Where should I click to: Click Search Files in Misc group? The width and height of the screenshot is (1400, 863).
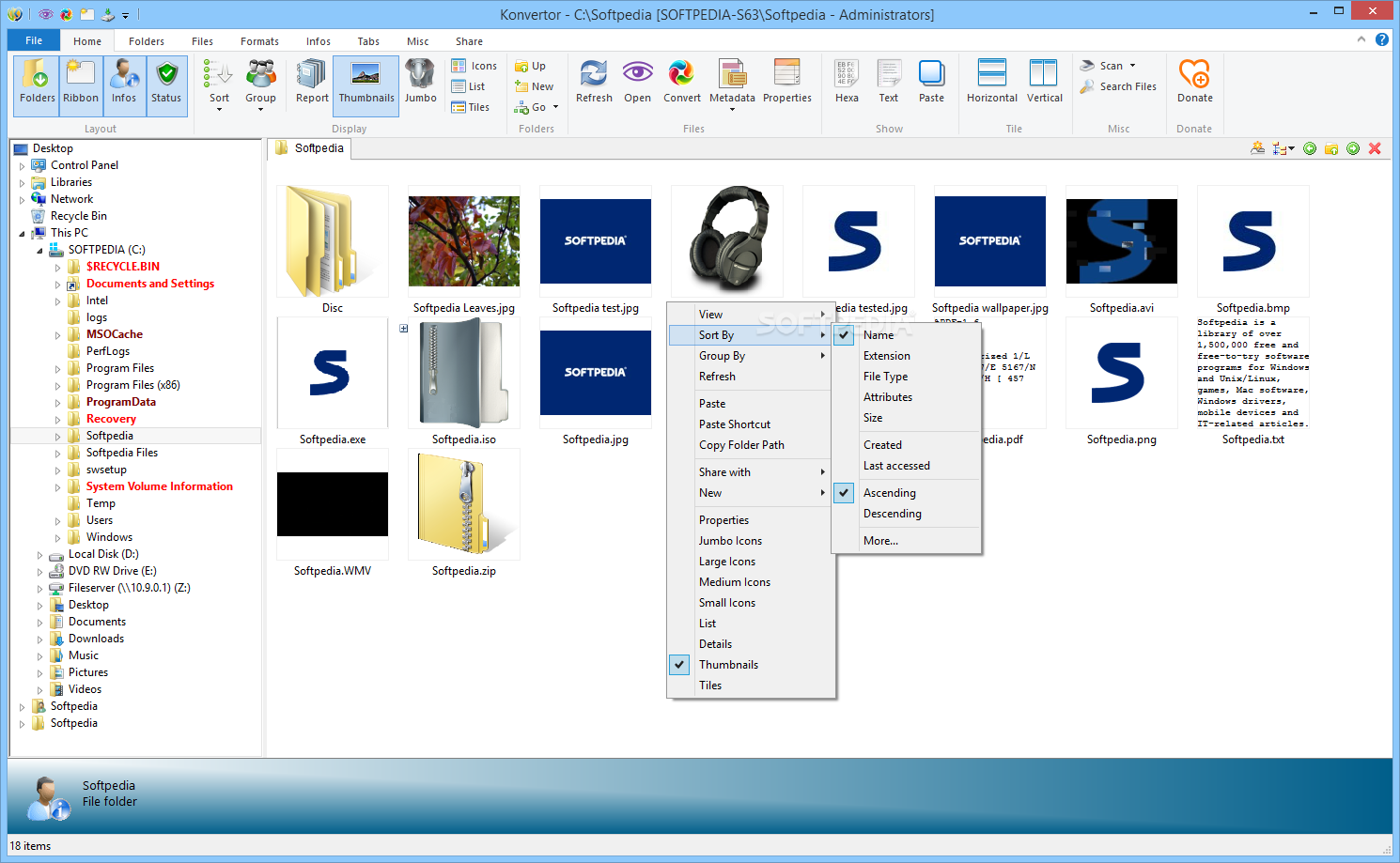coord(1118,86)
